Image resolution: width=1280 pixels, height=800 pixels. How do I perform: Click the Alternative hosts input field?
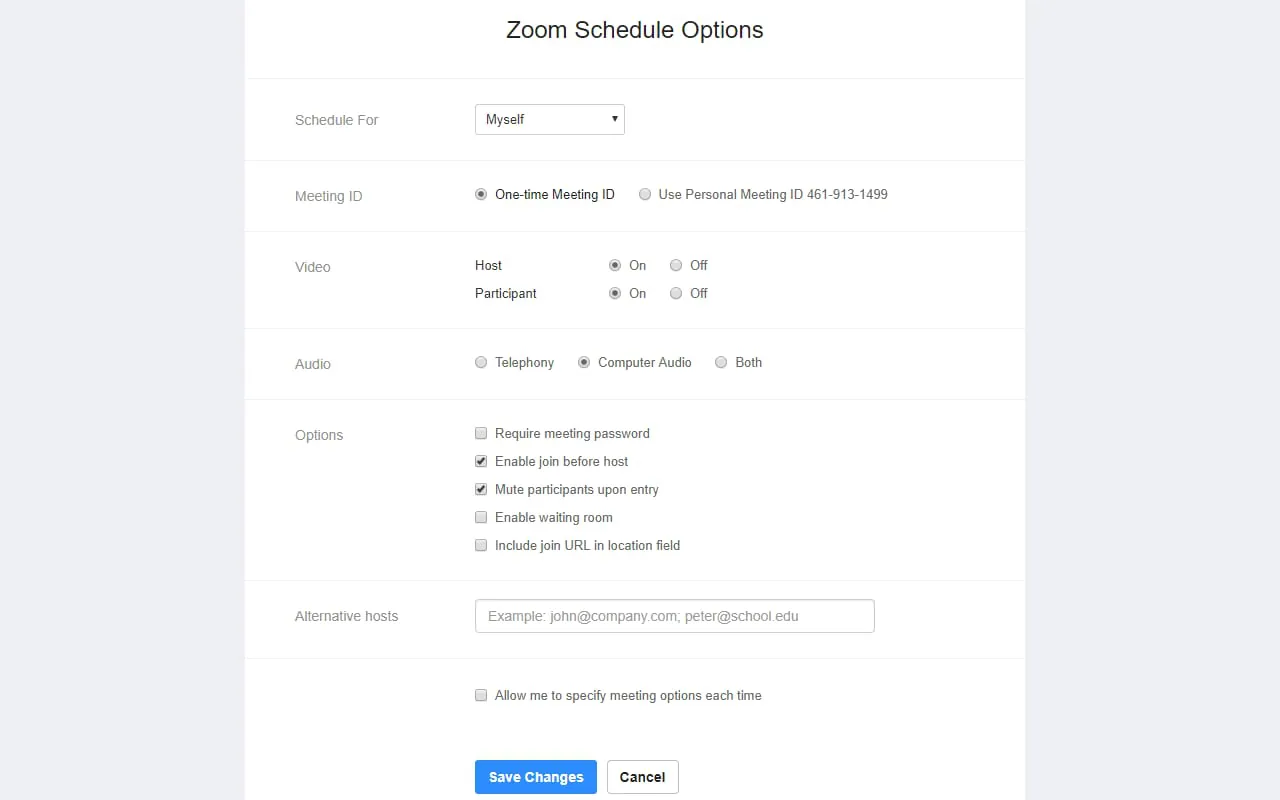click(674, 616)
